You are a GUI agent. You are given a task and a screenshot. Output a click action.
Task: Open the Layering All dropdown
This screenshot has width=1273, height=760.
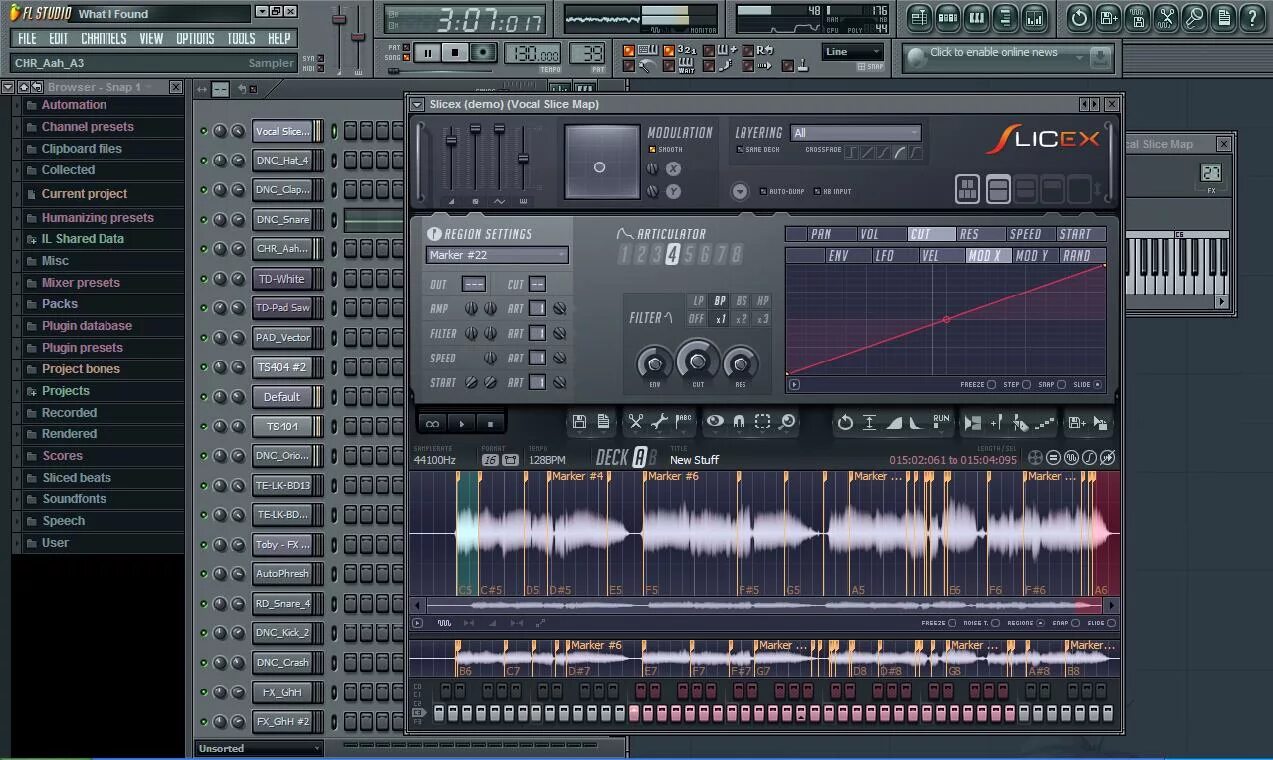click(x=856, y=133)
